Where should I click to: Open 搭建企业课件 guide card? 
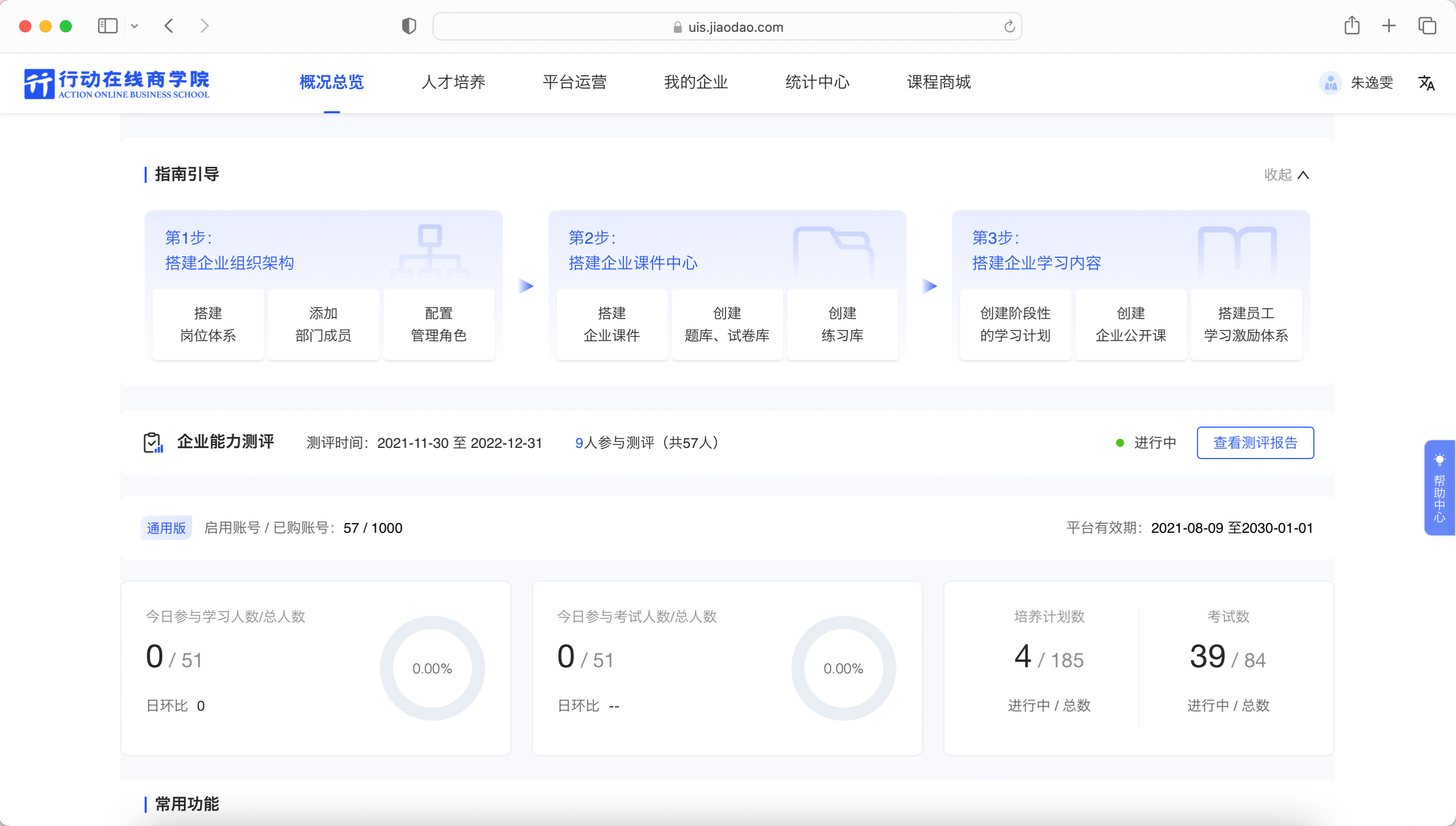point(612,325)
